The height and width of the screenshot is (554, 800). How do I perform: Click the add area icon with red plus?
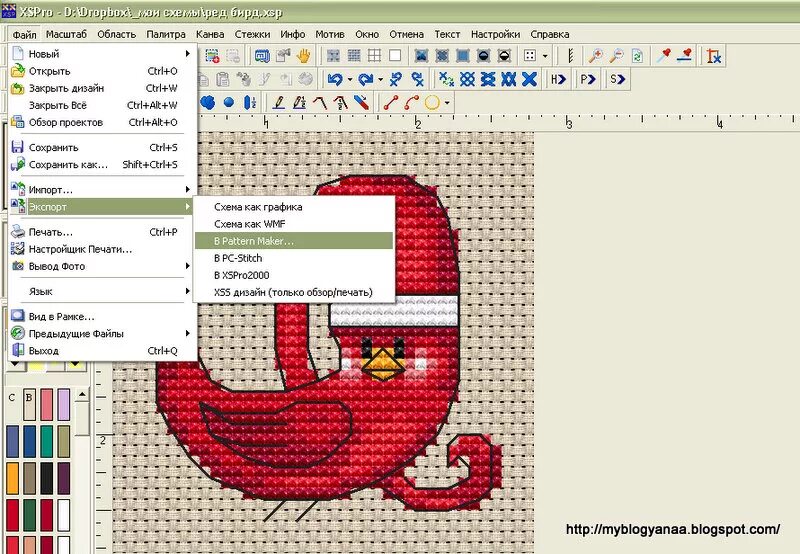coord(212,56)
